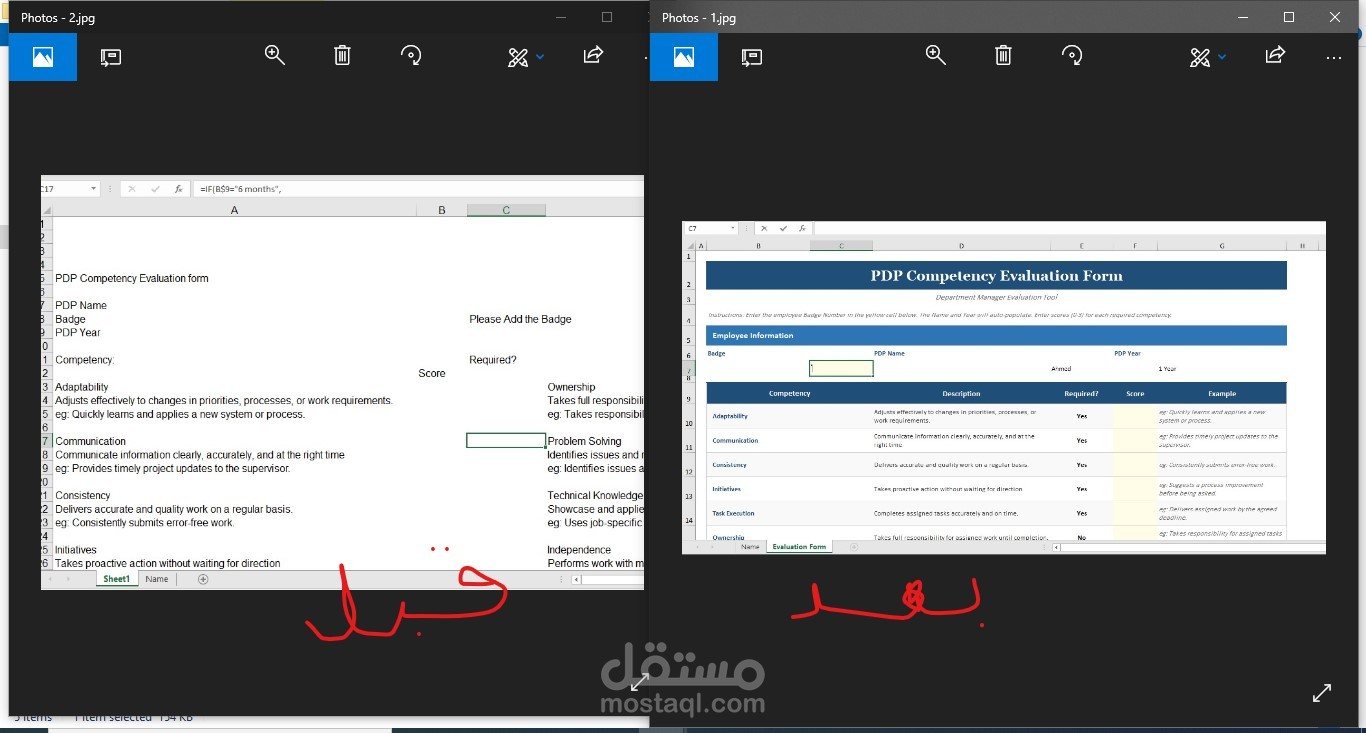Image resolution: width=1366 pixels, height=733 pixels.
Task: Click the "No" value in Ownership row
Action: click(1081, 537)
